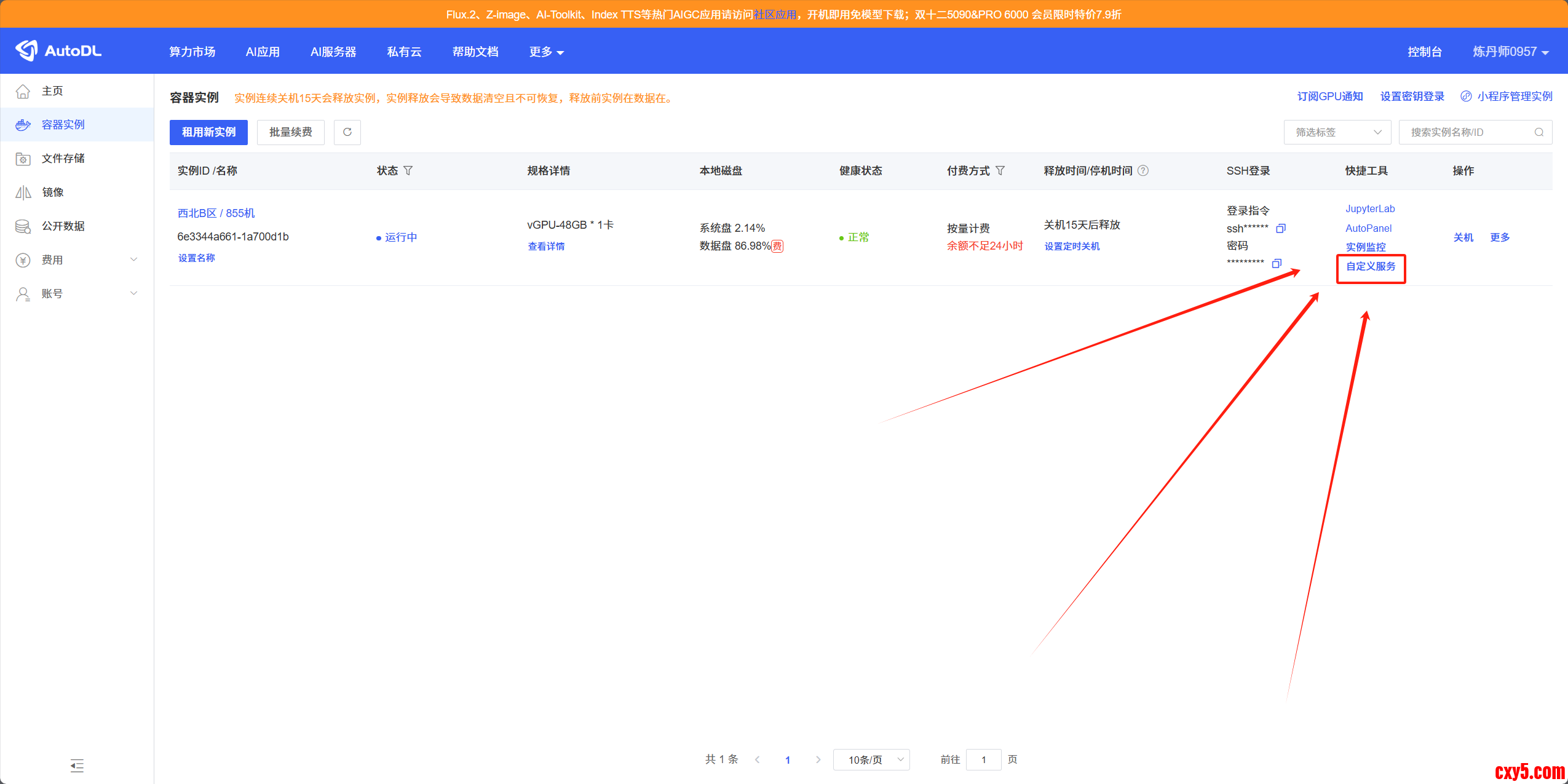The height and width of the screenshot is (784, 1568).
Task: Copy the SSH login command
Action: pyautogui.click(x=1281, y=229)
